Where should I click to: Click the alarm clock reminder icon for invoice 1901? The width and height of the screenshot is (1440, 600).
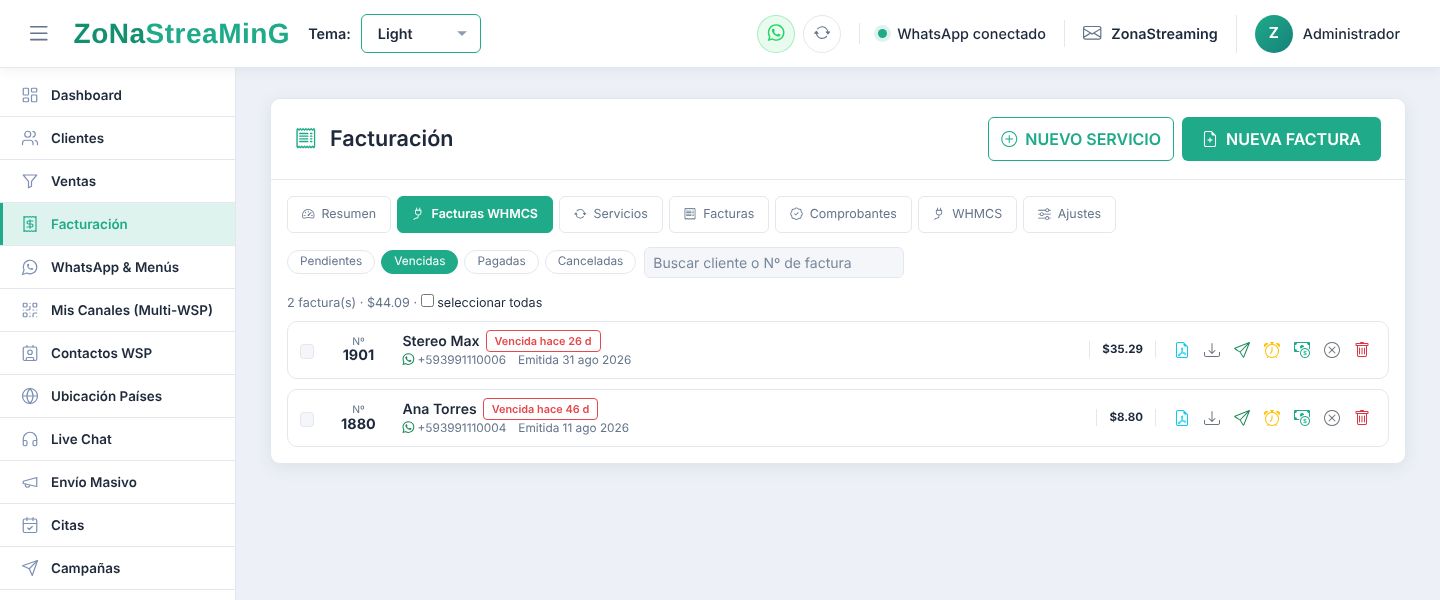coord(1272,350)
